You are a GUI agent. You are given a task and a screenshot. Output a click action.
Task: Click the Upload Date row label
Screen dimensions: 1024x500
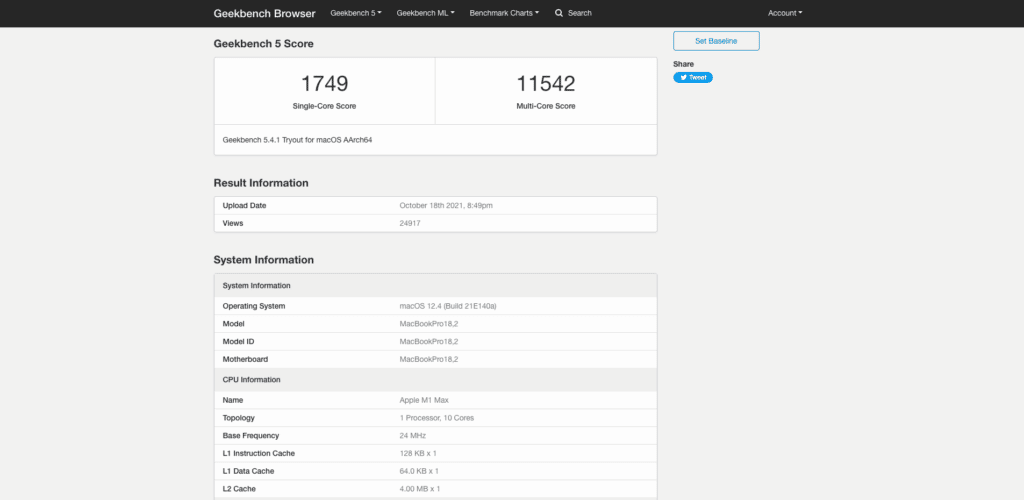244,206
